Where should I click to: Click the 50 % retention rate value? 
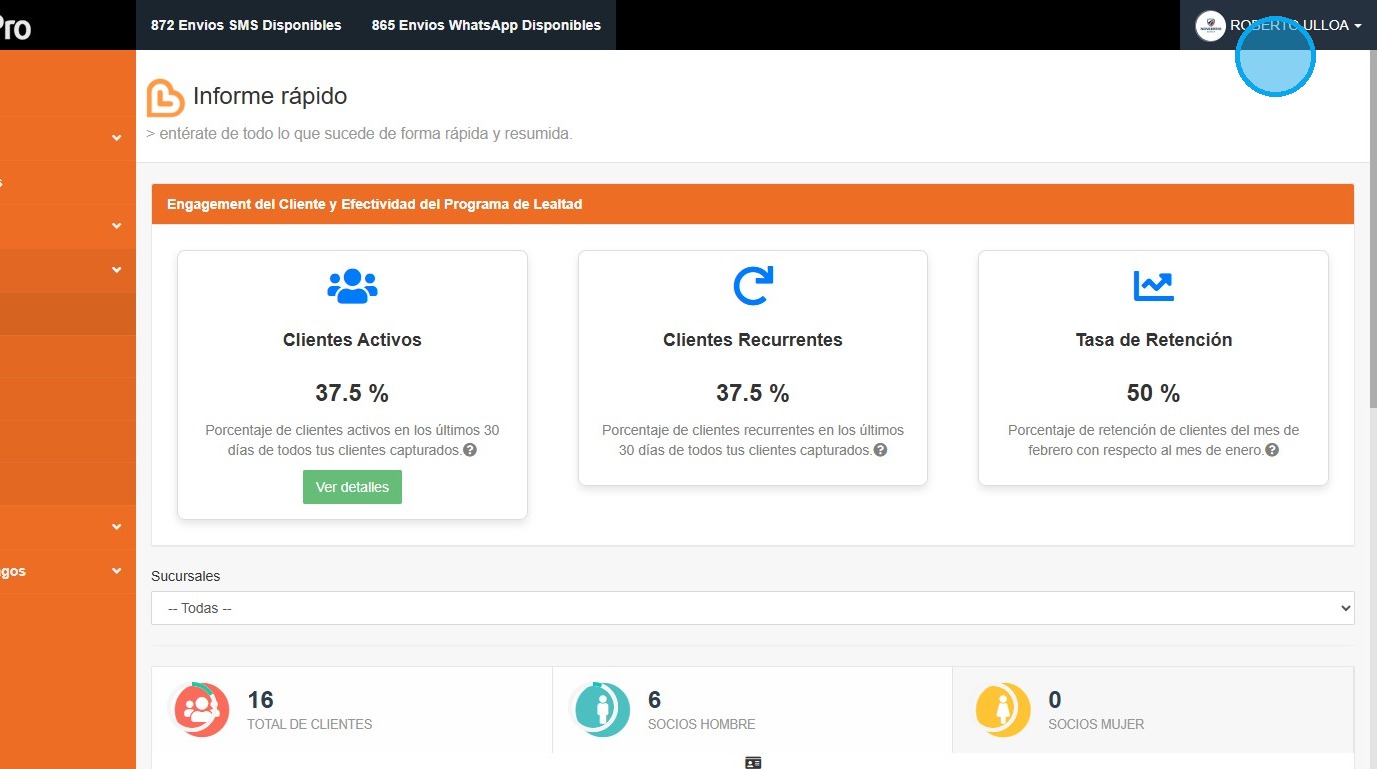point(1153,393)
